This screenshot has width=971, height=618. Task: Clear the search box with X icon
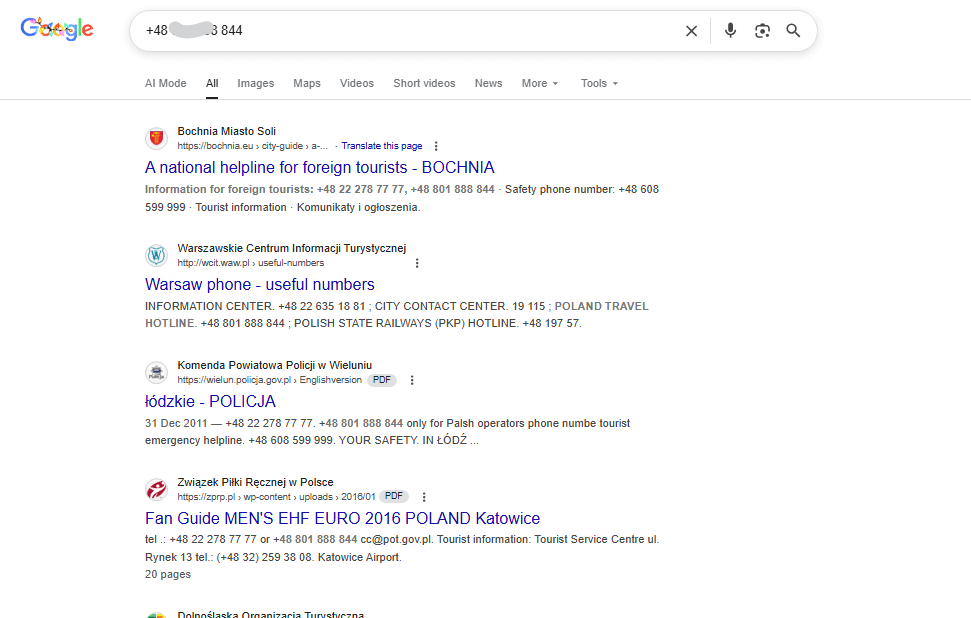(x=691, y=31)
